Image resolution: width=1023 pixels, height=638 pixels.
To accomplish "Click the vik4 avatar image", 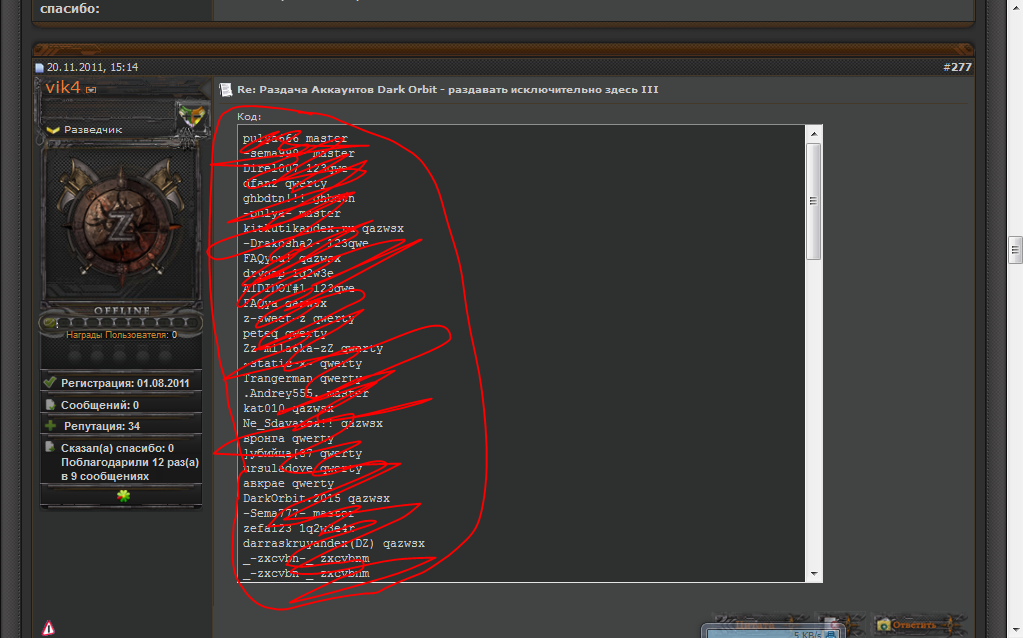I will coord(121,224).
